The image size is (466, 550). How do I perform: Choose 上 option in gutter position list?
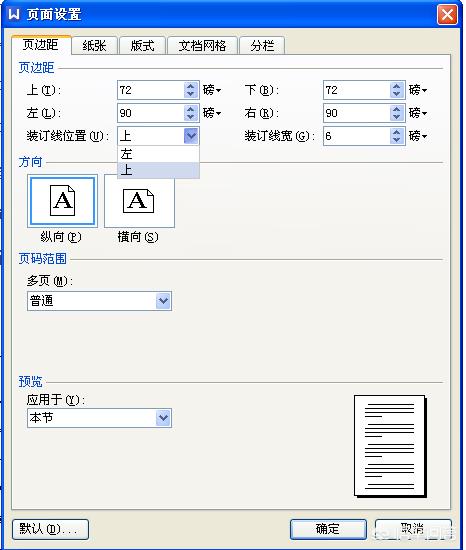pyautogui.click(x=158, y=170)
